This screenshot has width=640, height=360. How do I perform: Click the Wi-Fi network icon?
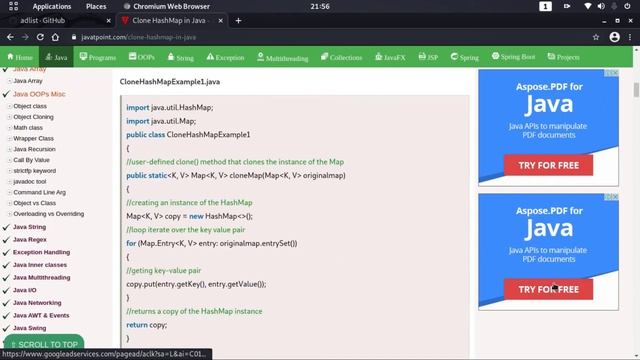[x=587, y=6]
